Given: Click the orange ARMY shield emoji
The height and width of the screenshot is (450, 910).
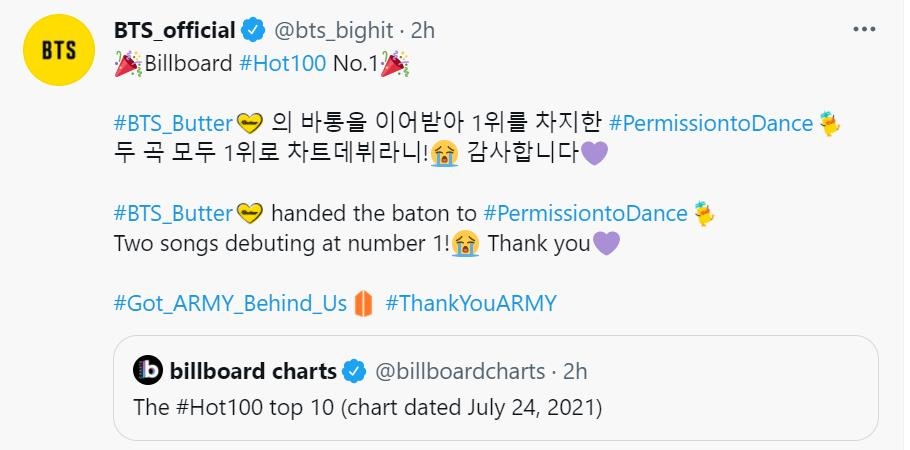Looking at the screenshot, I should click(364, 303).
